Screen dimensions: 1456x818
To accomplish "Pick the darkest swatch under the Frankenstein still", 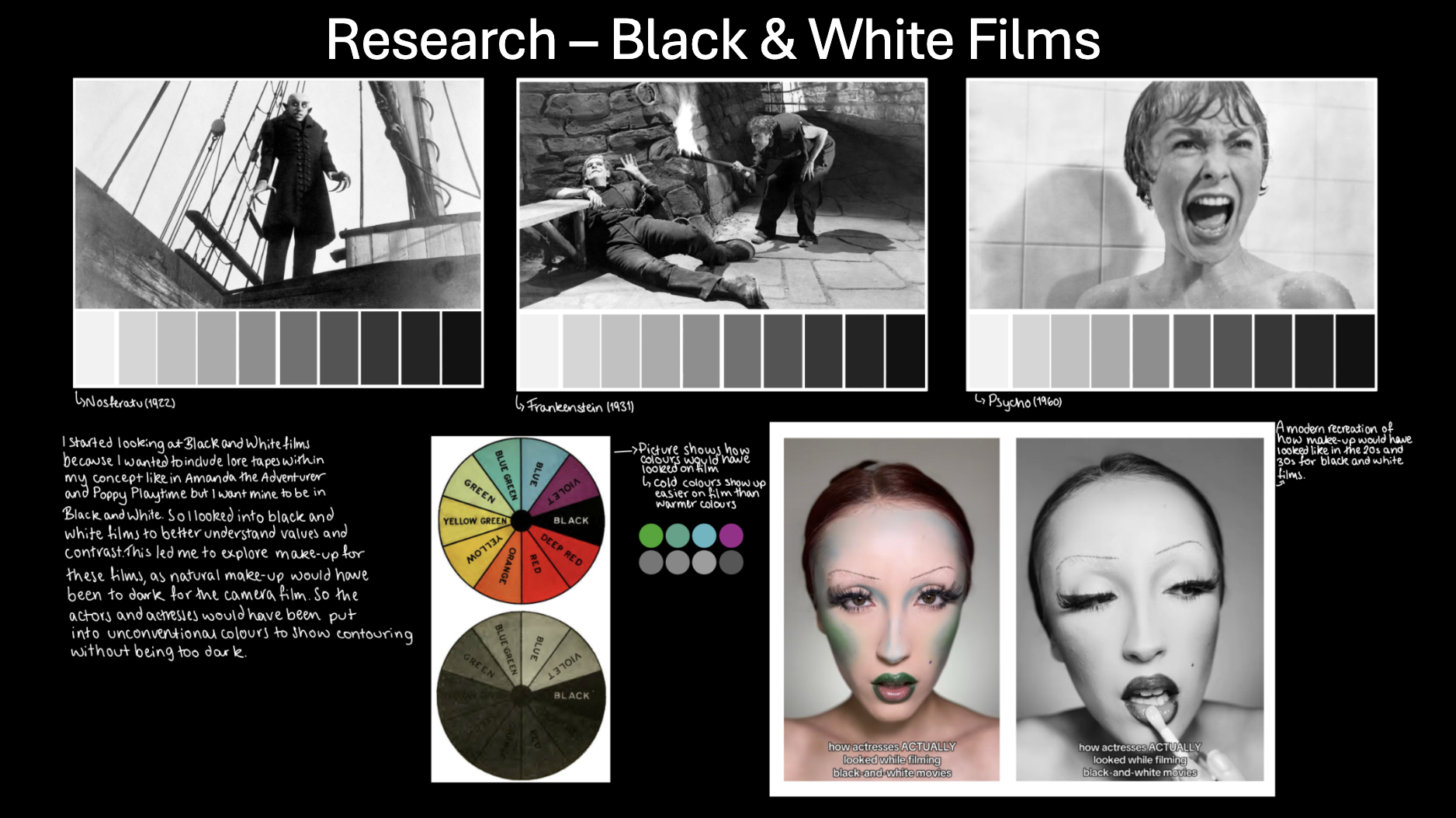I will [905, 351].
